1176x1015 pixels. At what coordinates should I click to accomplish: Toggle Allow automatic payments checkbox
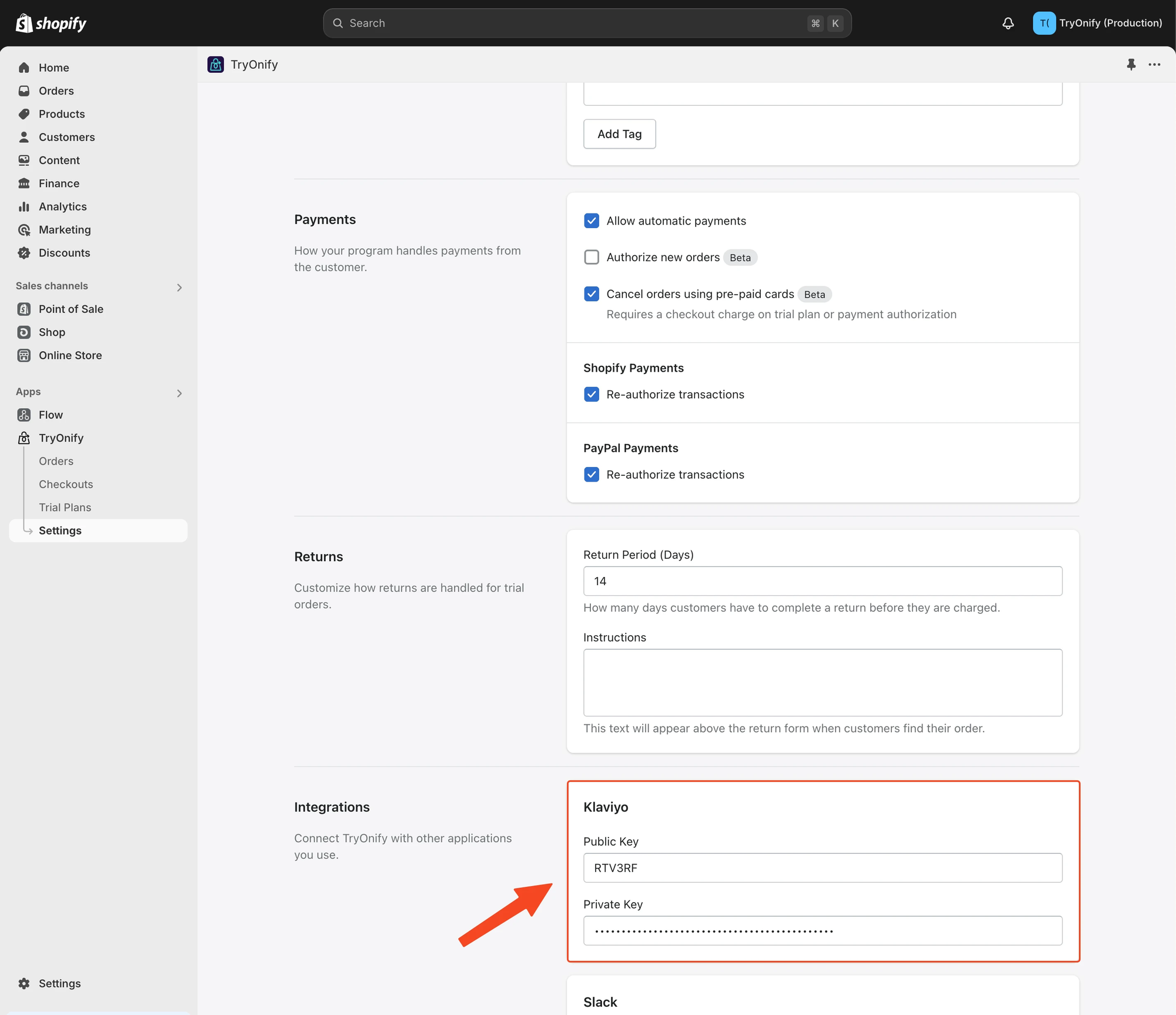[592, 221]
